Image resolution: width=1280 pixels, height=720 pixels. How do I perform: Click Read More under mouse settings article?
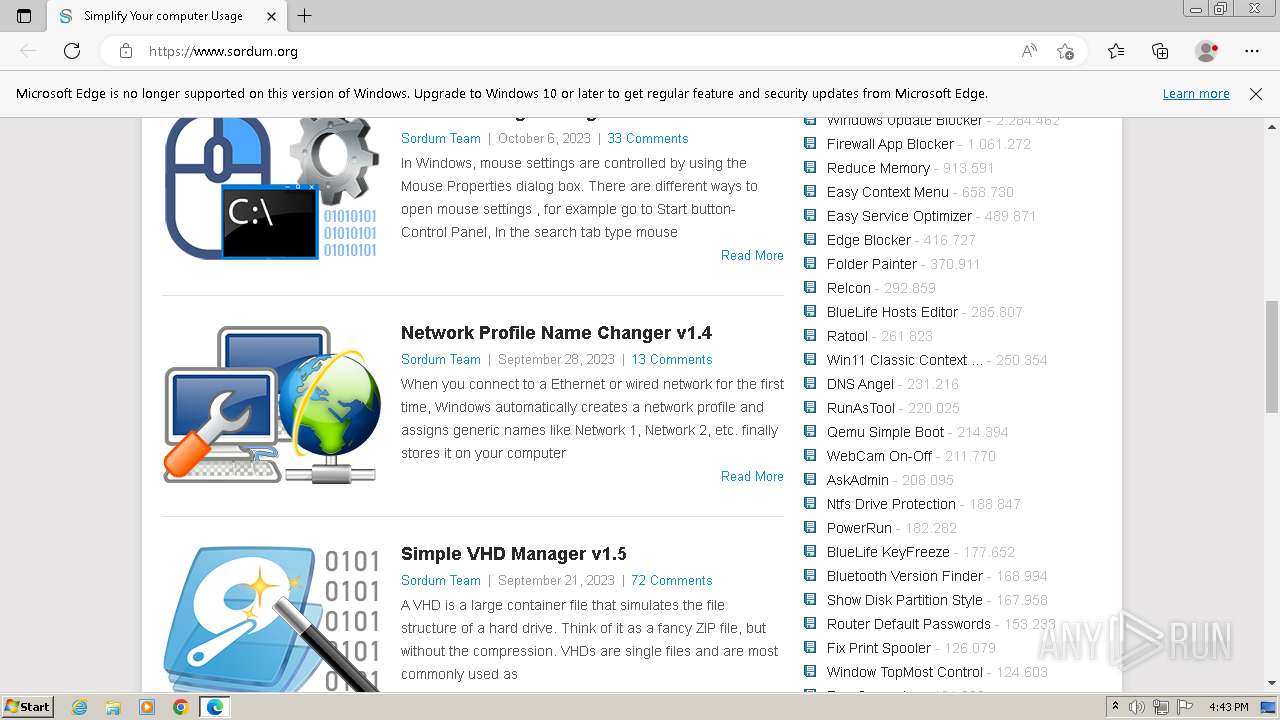[752, 256]
